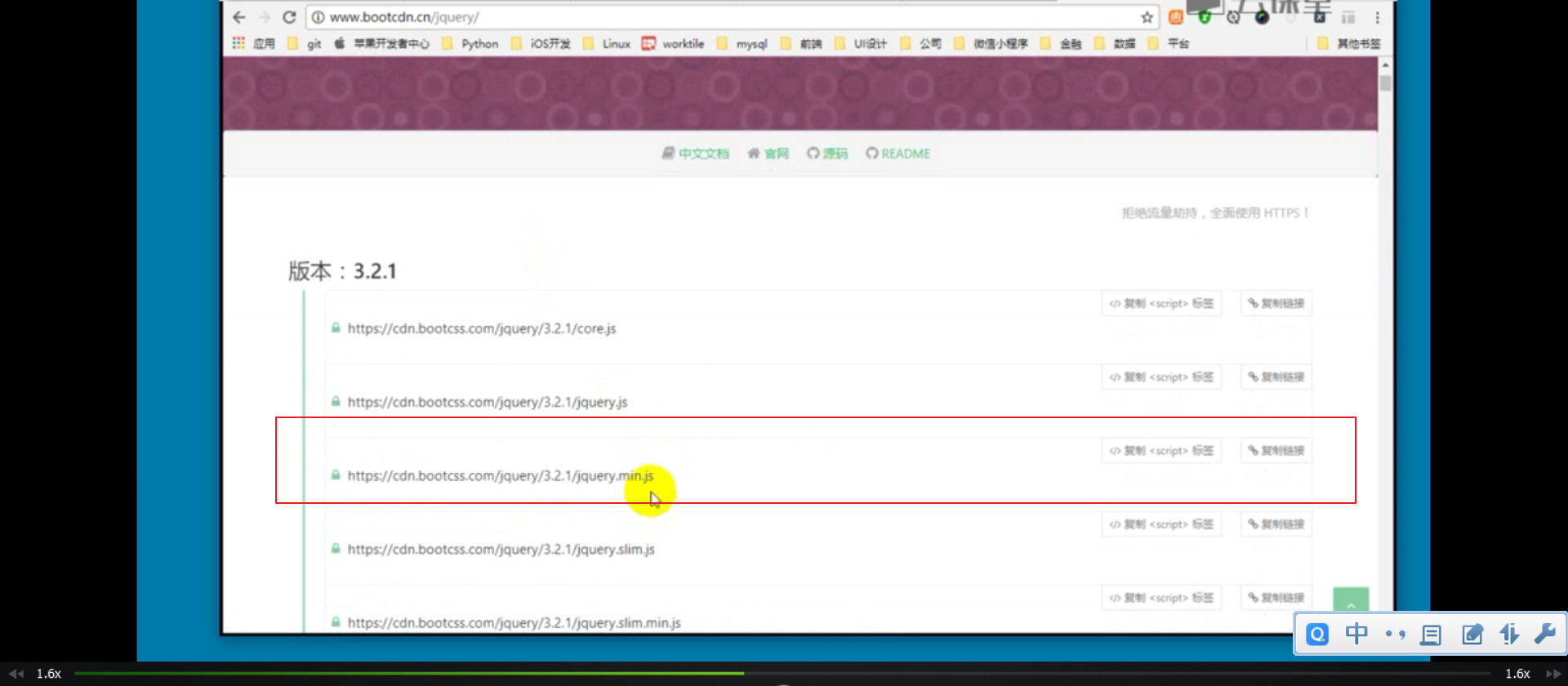Toggle the 中 Chinese/English input mode

1356,634
